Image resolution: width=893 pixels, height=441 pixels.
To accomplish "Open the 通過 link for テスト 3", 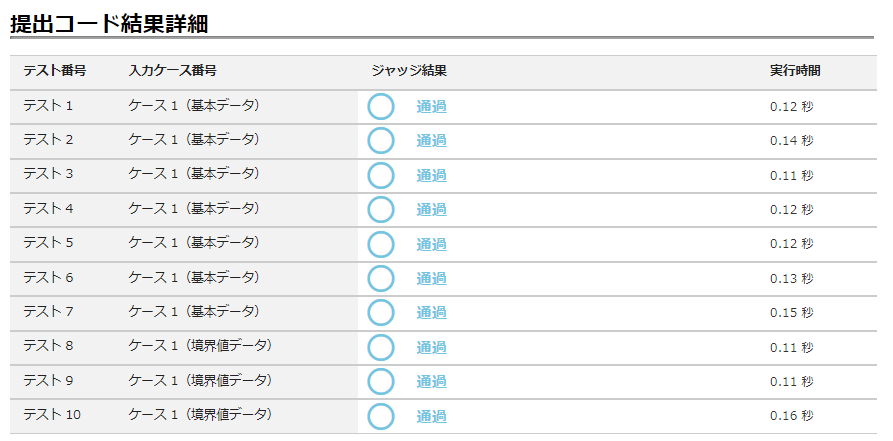I will pyautogui.click(x=431, y=176).
